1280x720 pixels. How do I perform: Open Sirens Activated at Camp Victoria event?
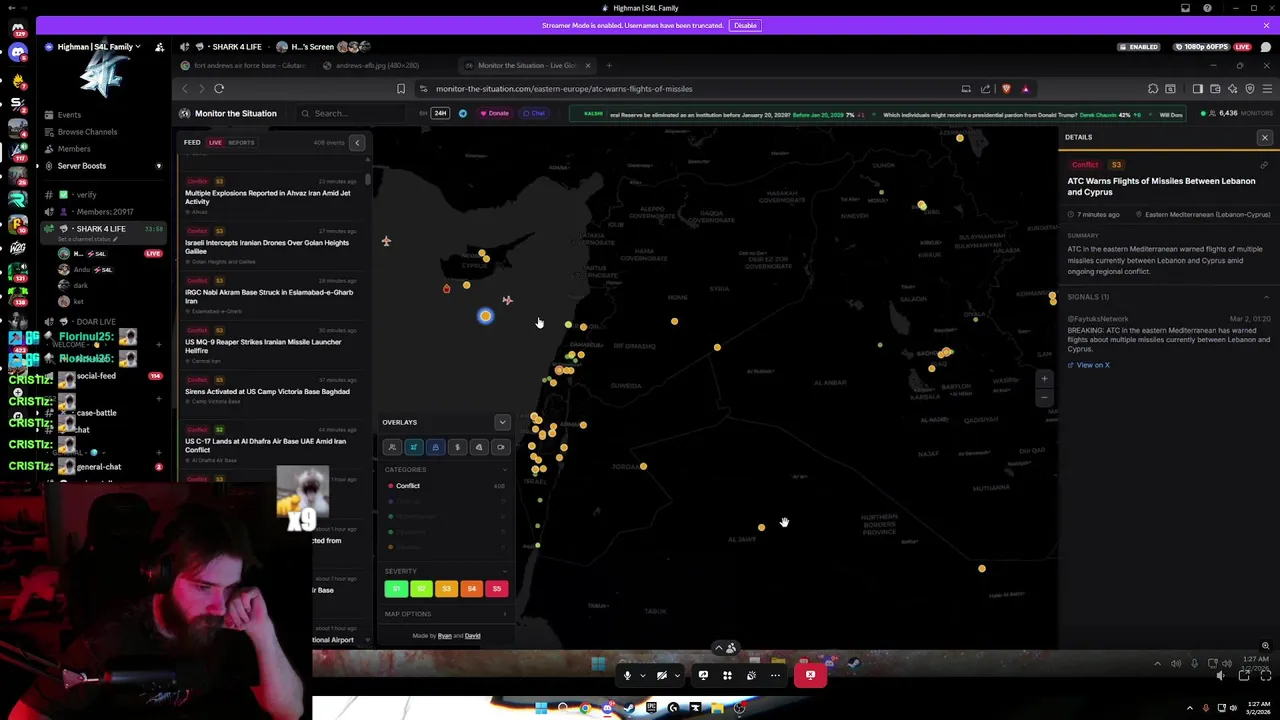coord(270,391)
